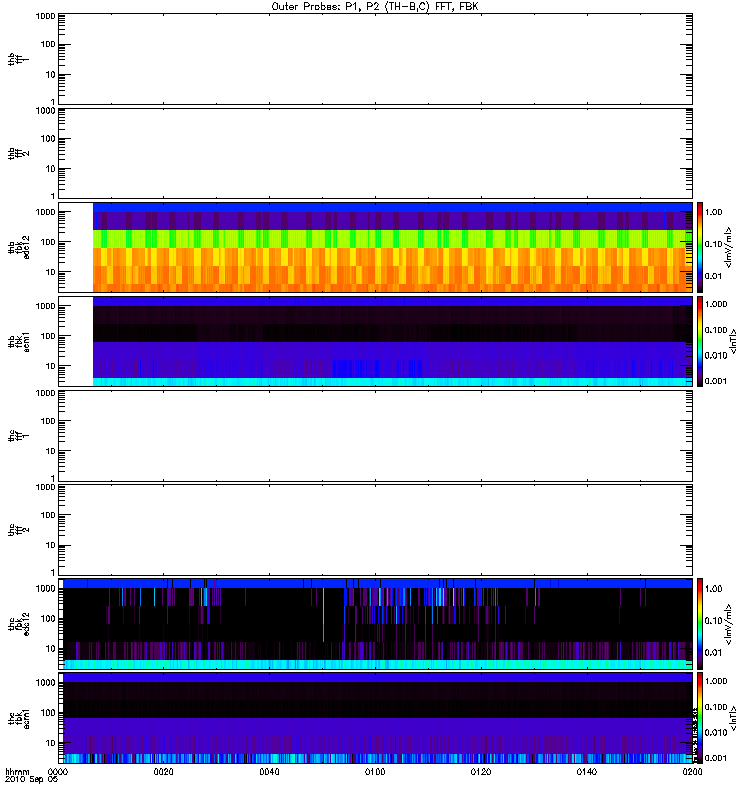This screenshot has width=750, height=800.
Task: Click '10' tick of thb fbk scm1 panel
Action: click(51, 366)
